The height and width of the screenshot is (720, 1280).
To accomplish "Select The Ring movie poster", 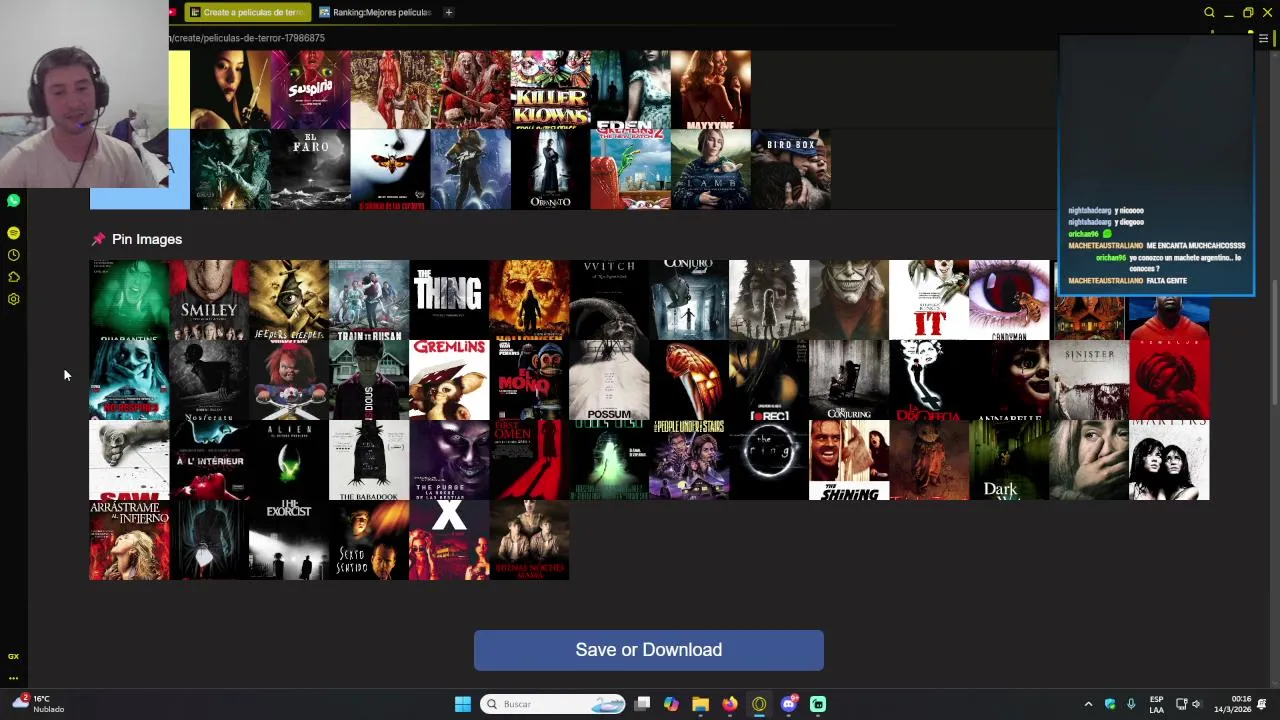I will coord(769,459).
